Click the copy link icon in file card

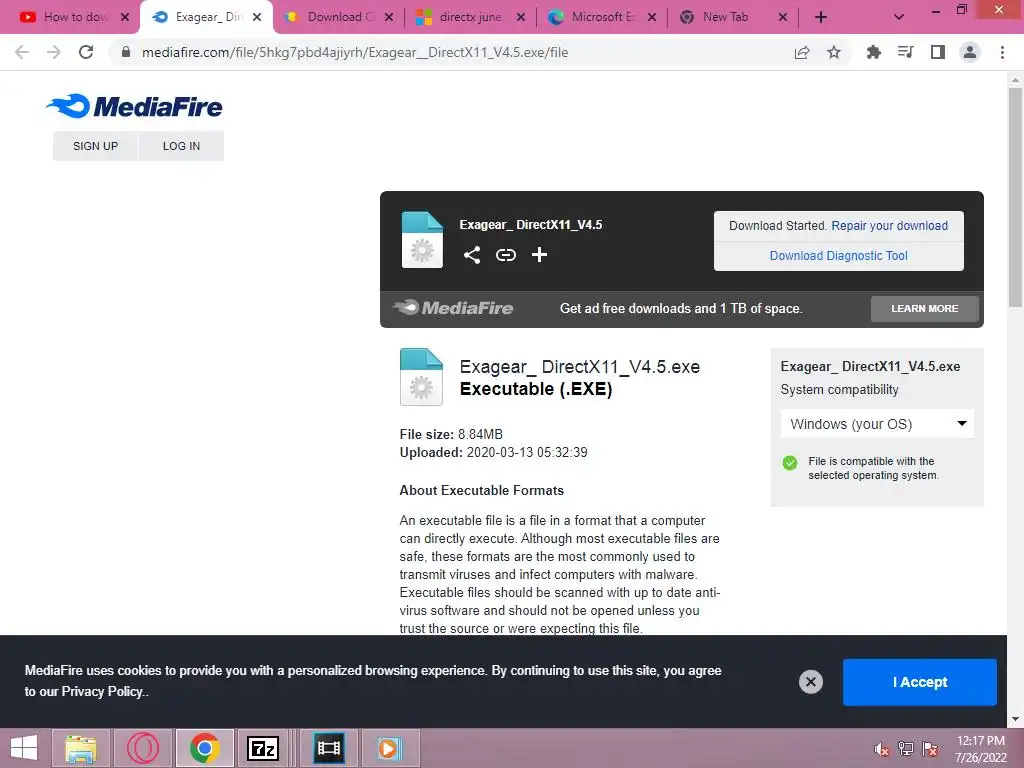505,255
